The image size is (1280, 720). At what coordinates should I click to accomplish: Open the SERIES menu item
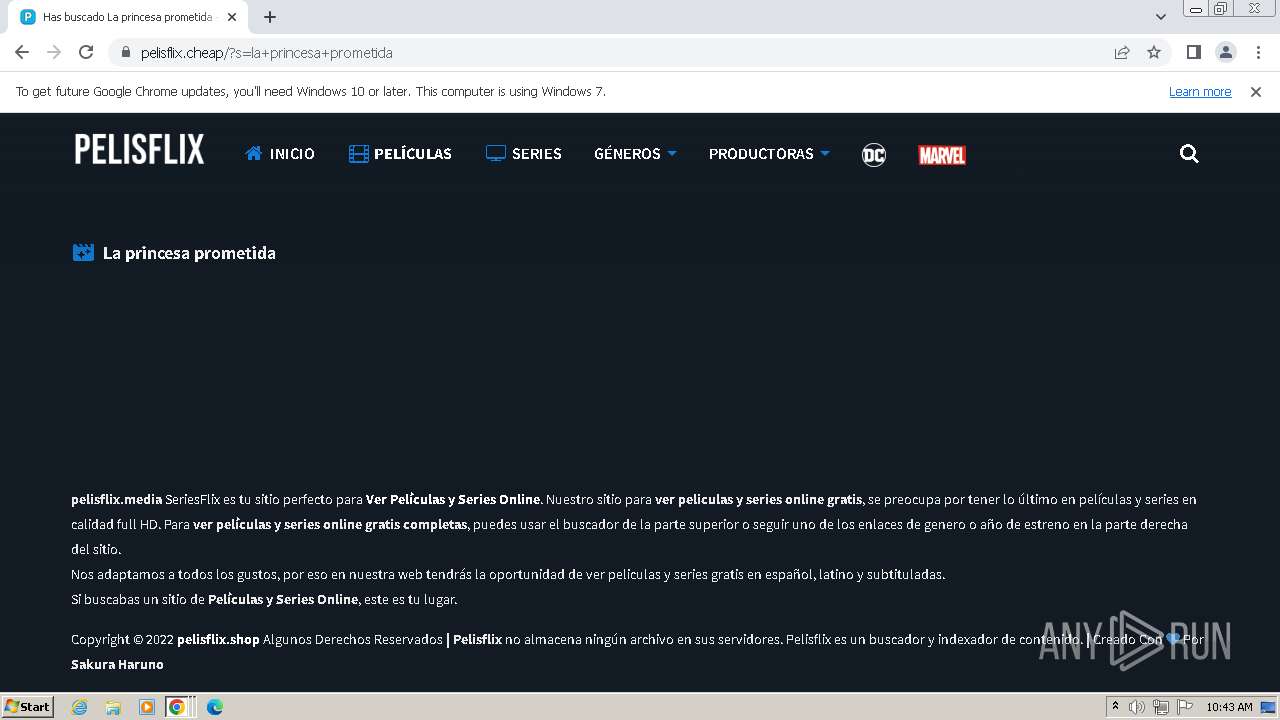524,154
